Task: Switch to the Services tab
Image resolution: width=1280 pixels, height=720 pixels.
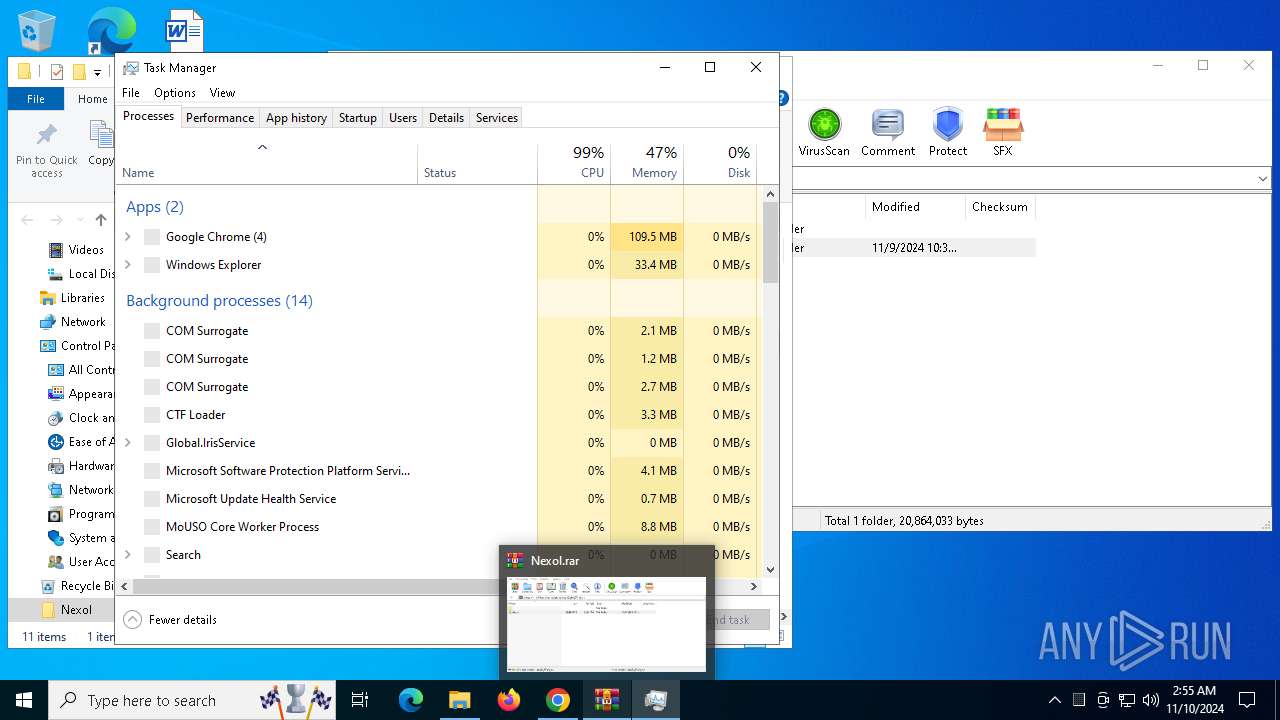Action: pyautogui.click(x=497, y=117)
